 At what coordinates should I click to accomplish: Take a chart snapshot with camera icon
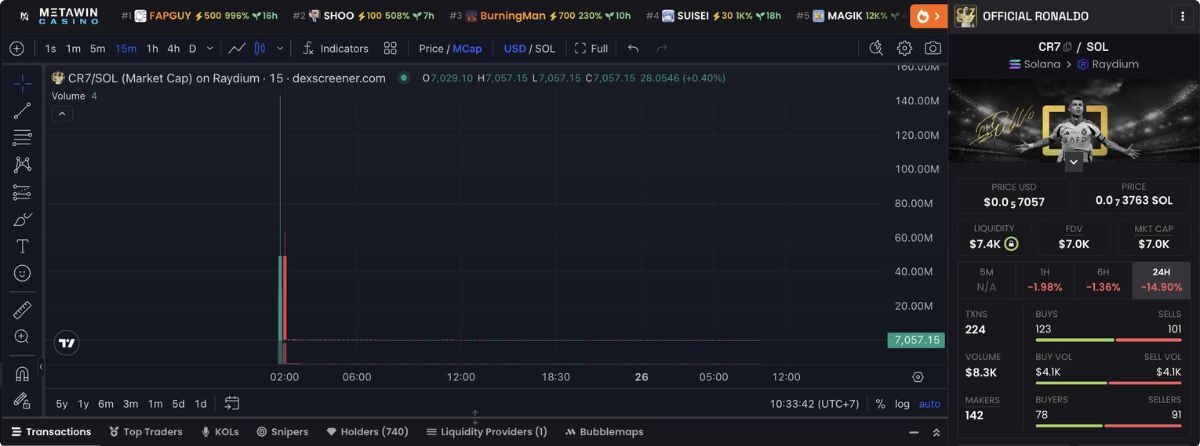pyautogui.click(x=932, y=48)
